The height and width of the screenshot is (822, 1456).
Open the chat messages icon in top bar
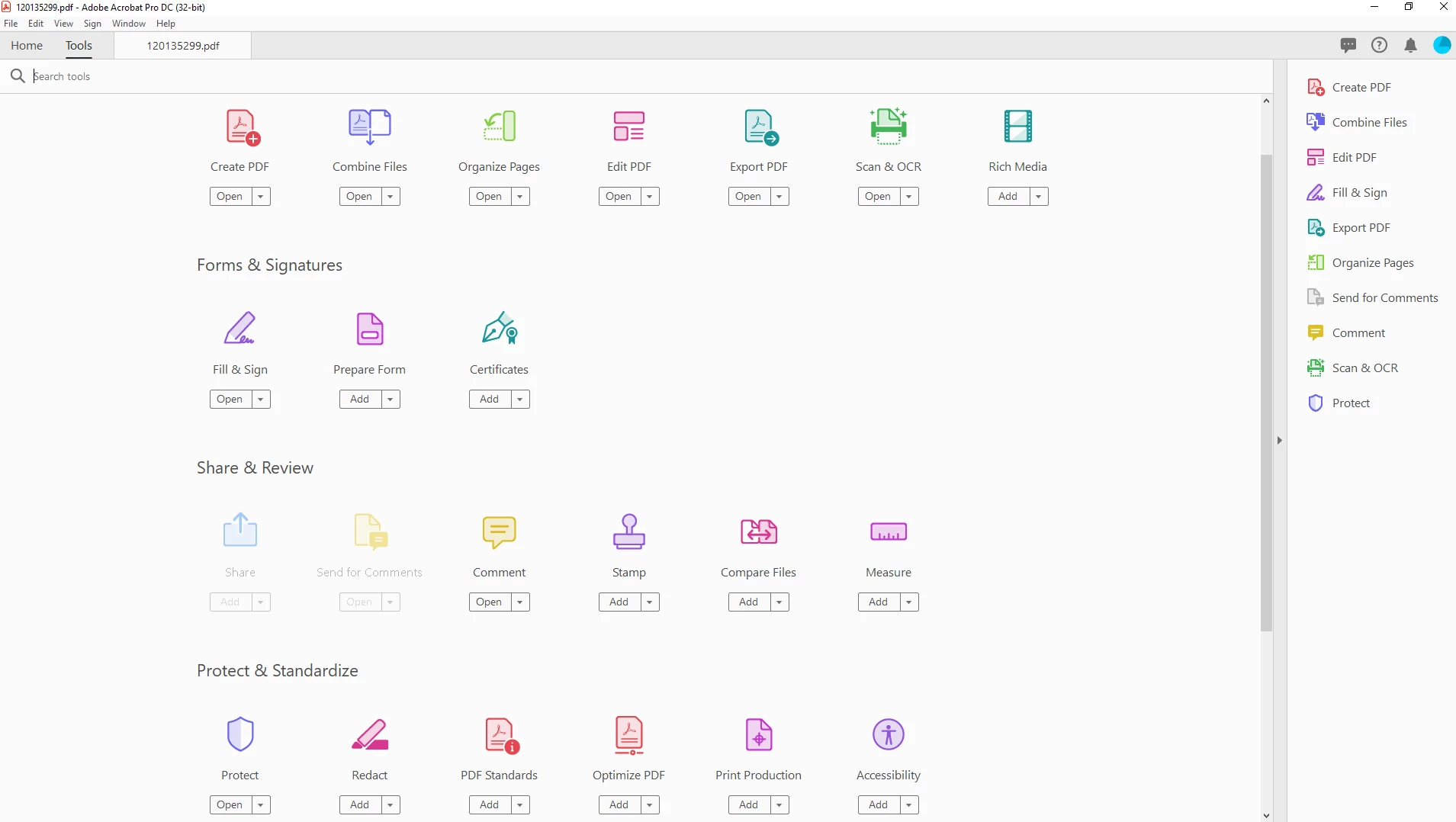click(x=1348, y=45)
